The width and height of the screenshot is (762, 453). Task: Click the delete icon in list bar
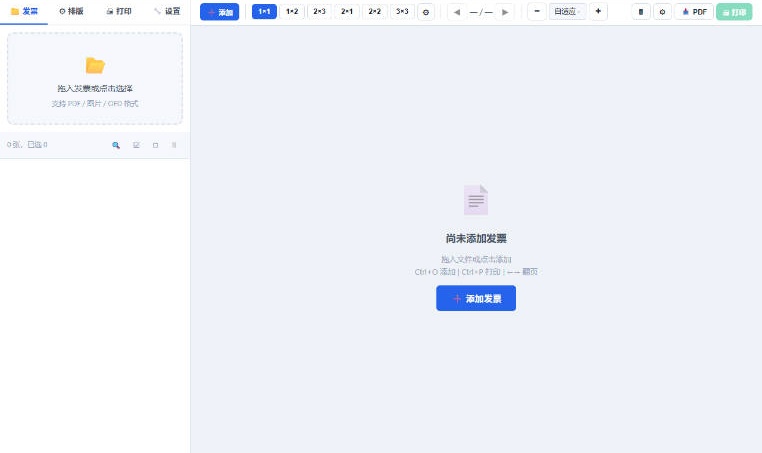tap(174, 145)
